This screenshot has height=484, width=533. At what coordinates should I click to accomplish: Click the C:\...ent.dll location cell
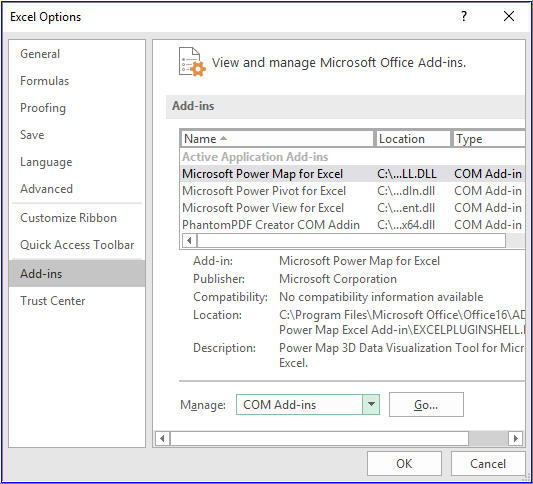coord(406,208)
